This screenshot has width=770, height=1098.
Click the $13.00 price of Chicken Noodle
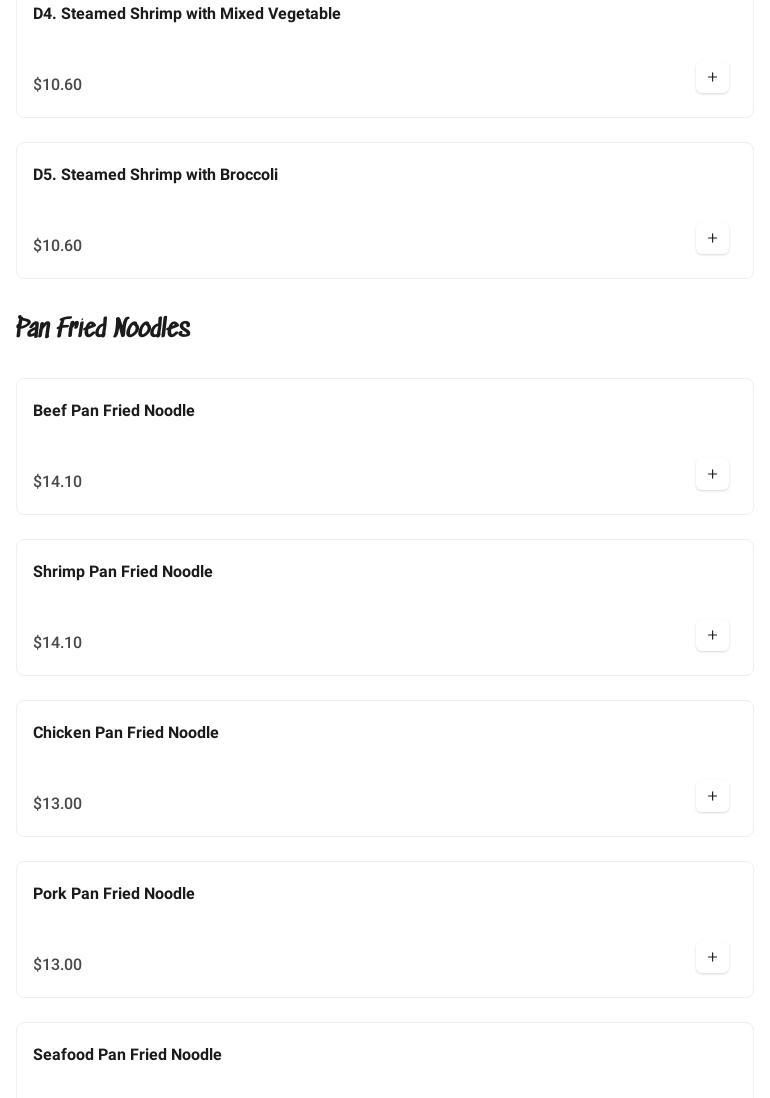[x=57, y=804]
